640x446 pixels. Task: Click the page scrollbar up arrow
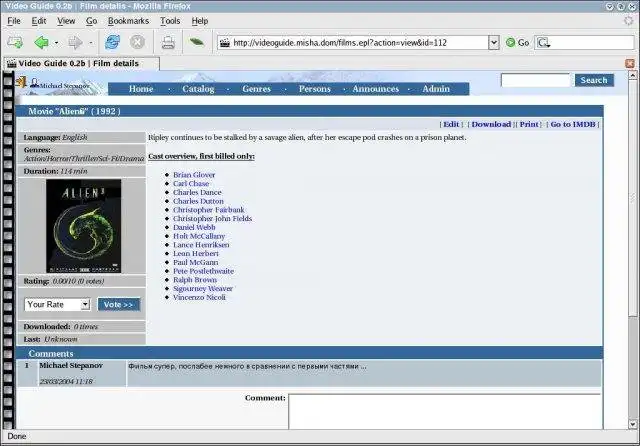click(633, 75)
